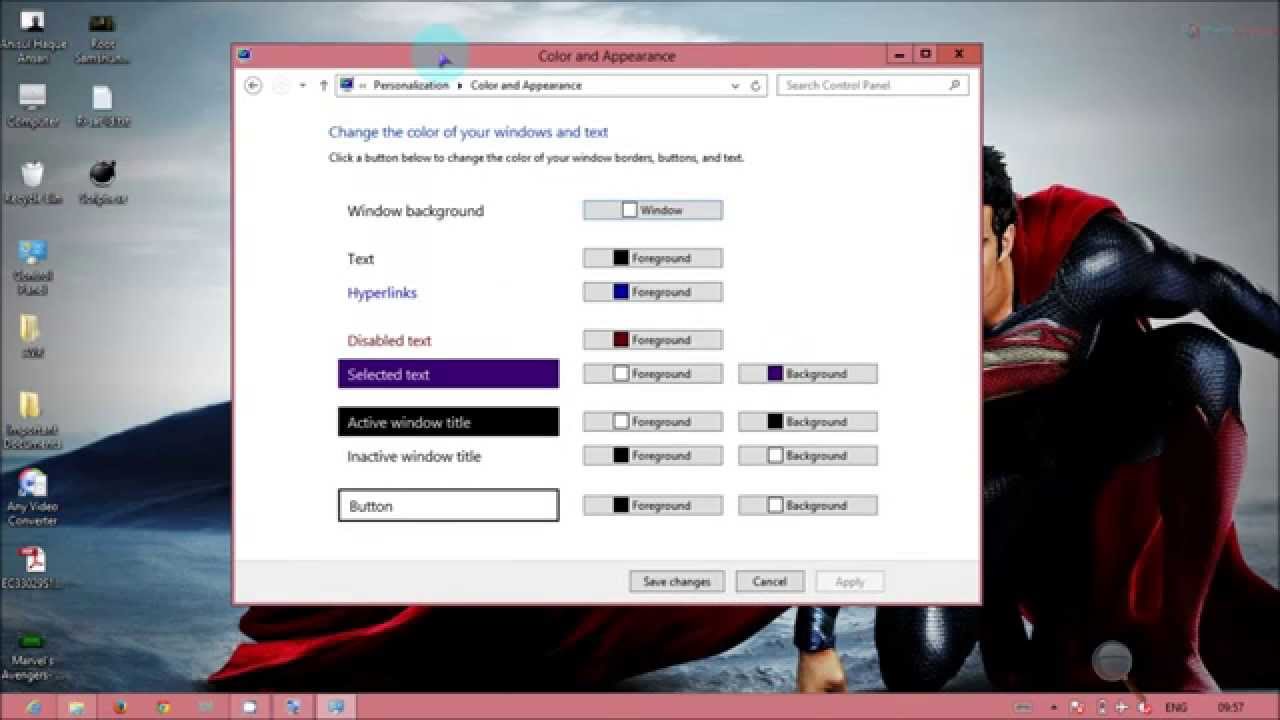Select the Important Documents folder icon
The width and height of the screenshot is (1280, 720).
point(32,419)
